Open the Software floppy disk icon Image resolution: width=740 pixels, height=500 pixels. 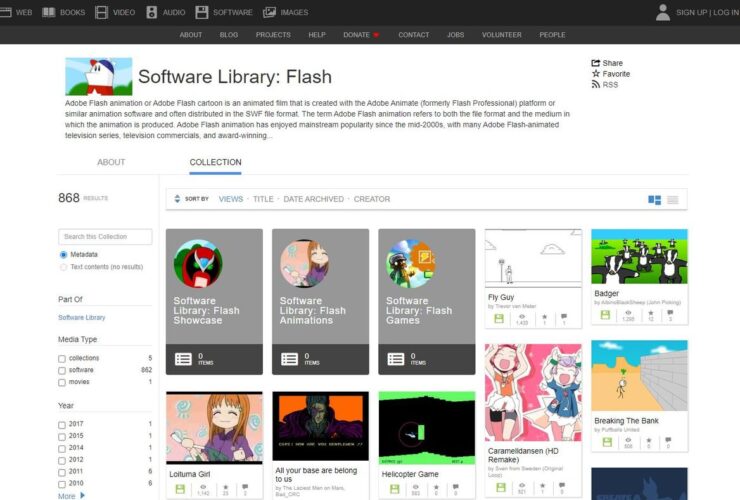pos(202,12)
